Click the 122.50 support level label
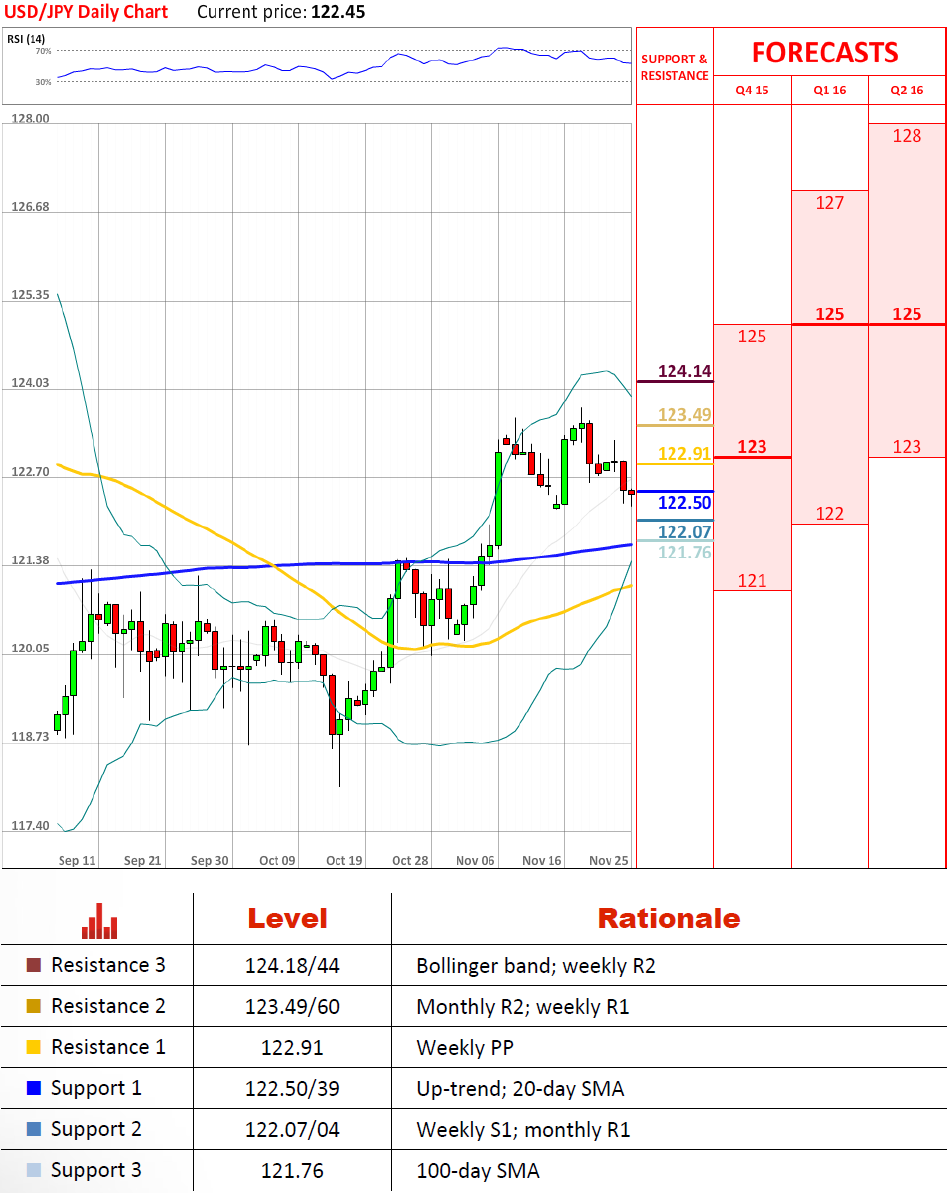952x1193 pixels. point(684,503)
